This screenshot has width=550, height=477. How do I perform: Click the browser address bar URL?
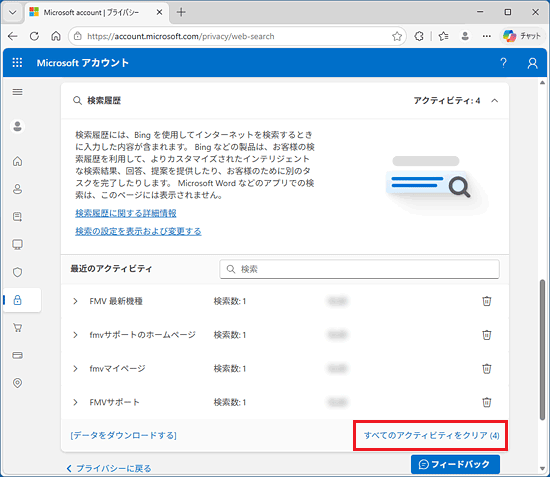pyautogui.click(x=181, y=36)
